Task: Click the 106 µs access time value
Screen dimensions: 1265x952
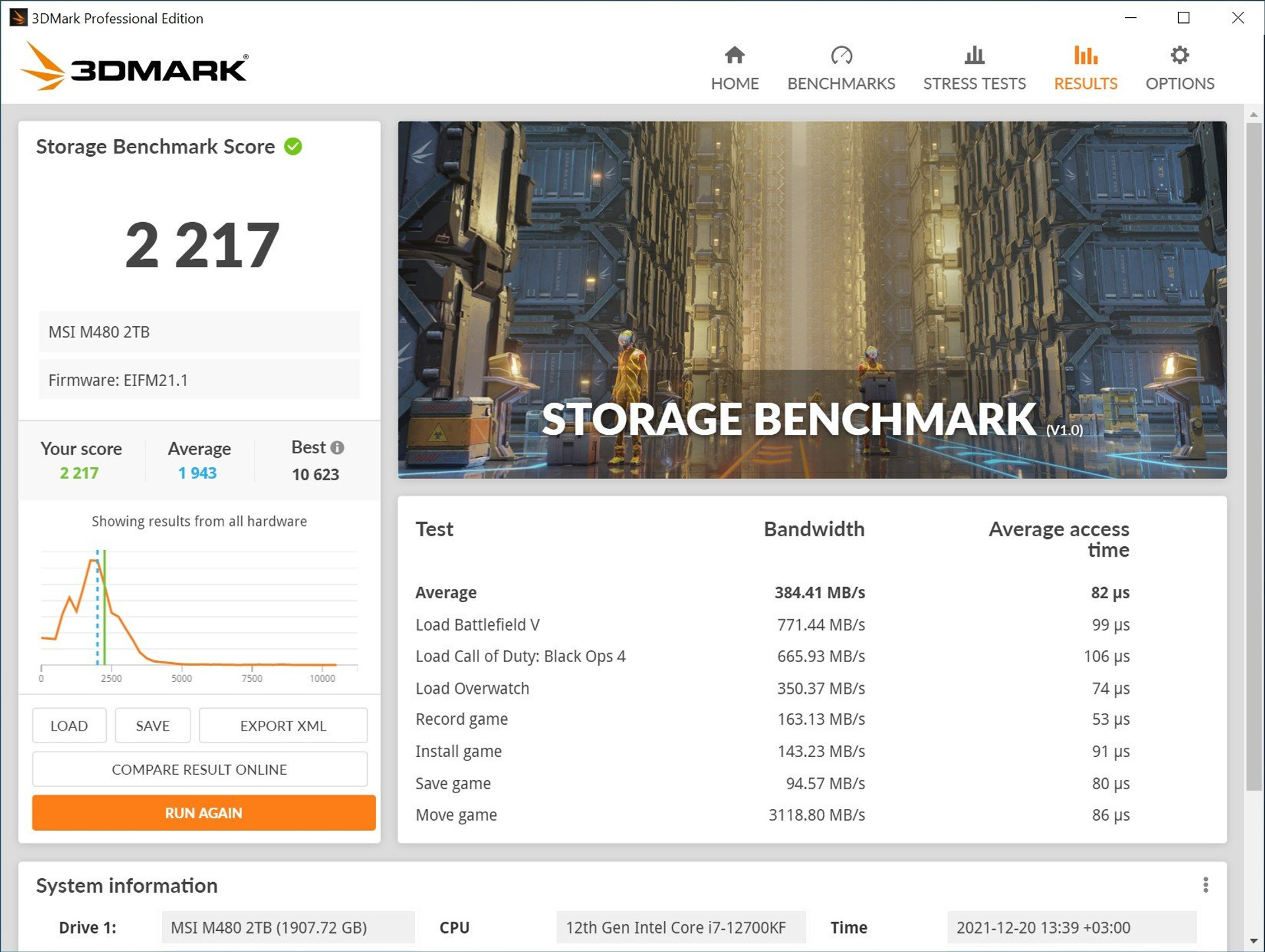Action: [1107, 656]
